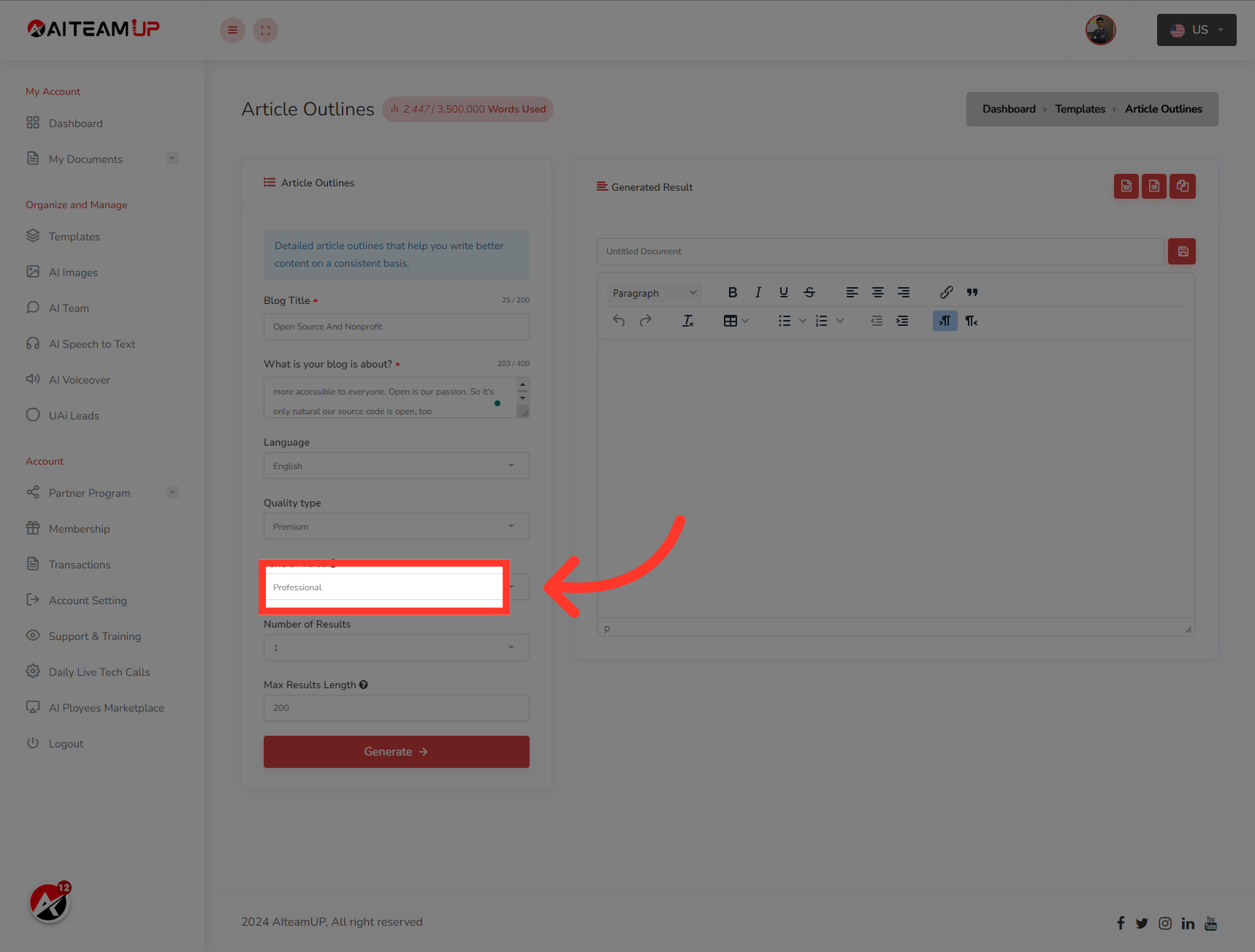
Task: Align text right in editor
Action: click(904, 292)
